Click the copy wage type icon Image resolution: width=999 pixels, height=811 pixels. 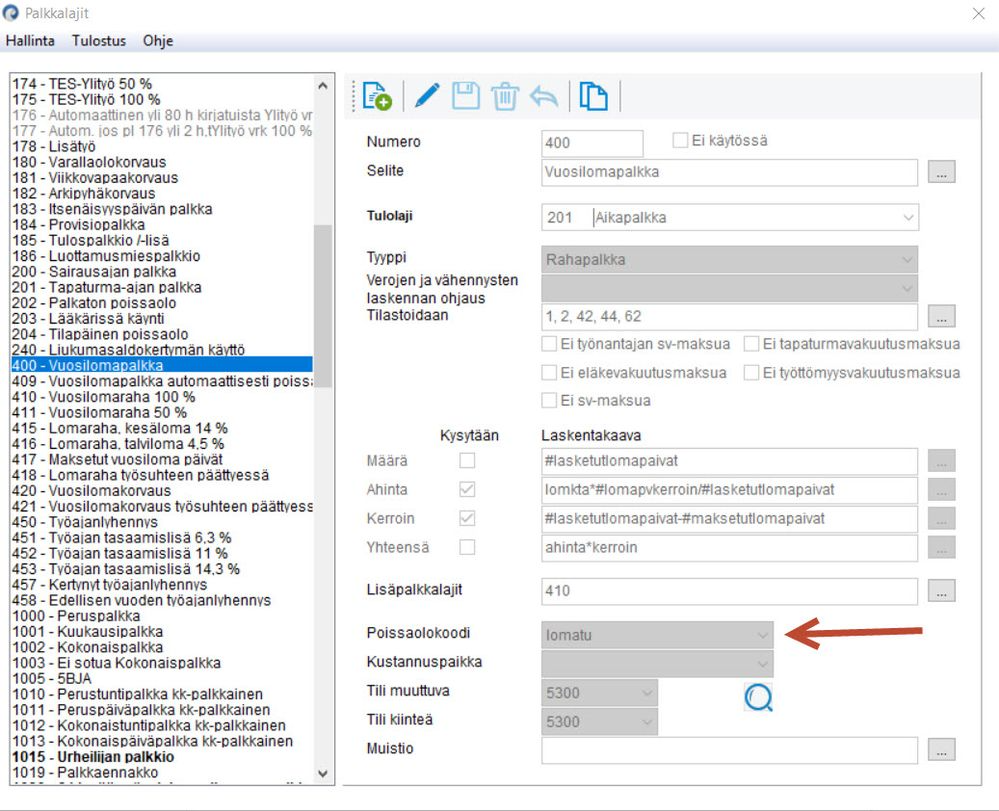point(593,96)
